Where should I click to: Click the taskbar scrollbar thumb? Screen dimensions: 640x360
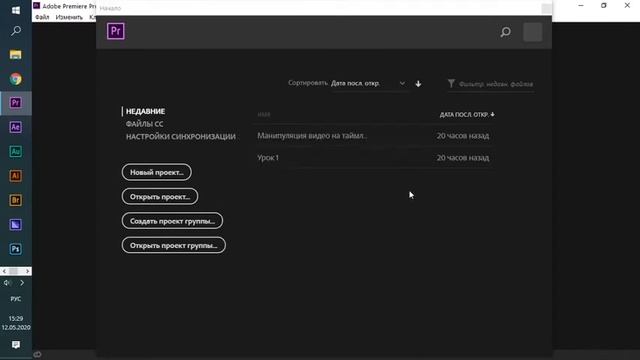tap(14, 271)
